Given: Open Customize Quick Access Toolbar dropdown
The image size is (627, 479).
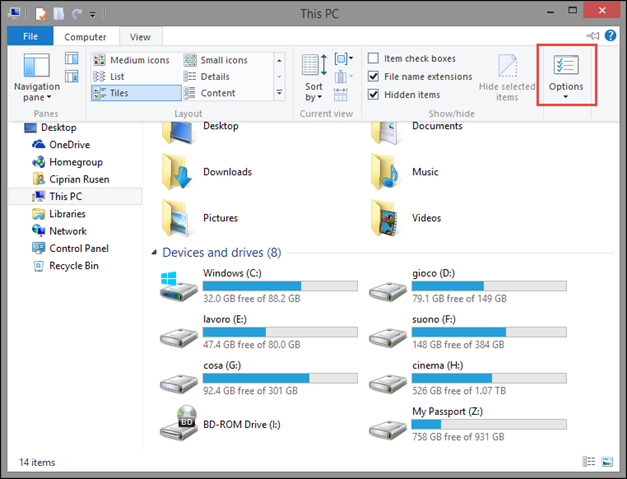Looking at the screenshot, I should click(92, 14).
